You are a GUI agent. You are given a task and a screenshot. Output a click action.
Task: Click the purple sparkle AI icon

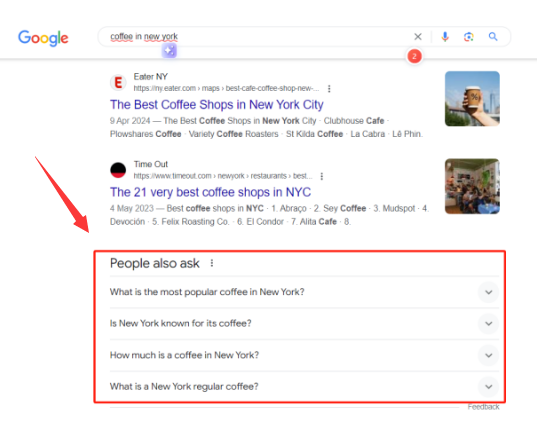pos(169,51)
